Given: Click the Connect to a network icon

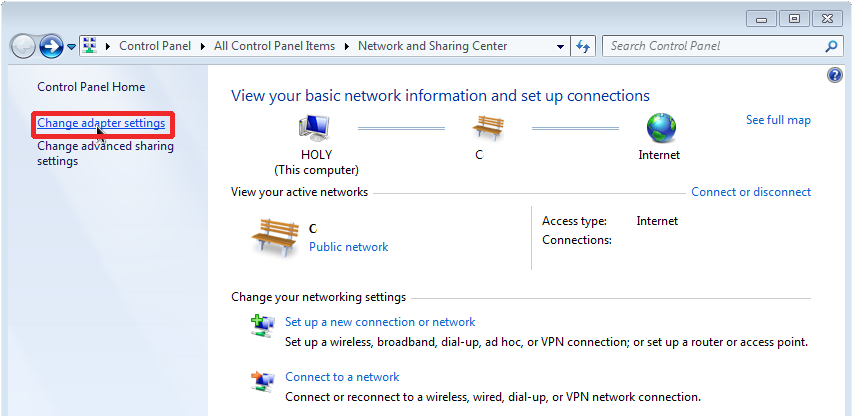Looking at the screenshot, I should 263,382.
